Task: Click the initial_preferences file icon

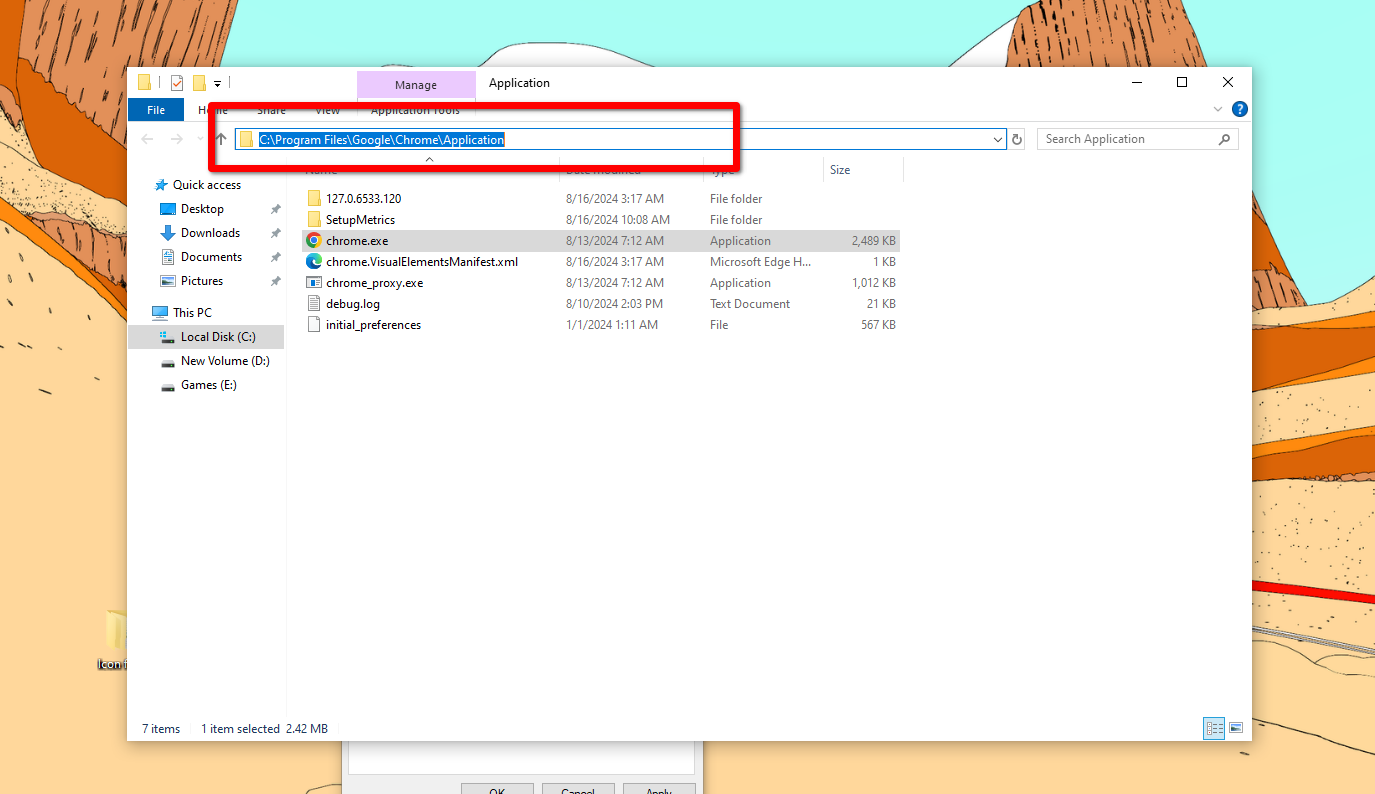Action: [314, 325]
